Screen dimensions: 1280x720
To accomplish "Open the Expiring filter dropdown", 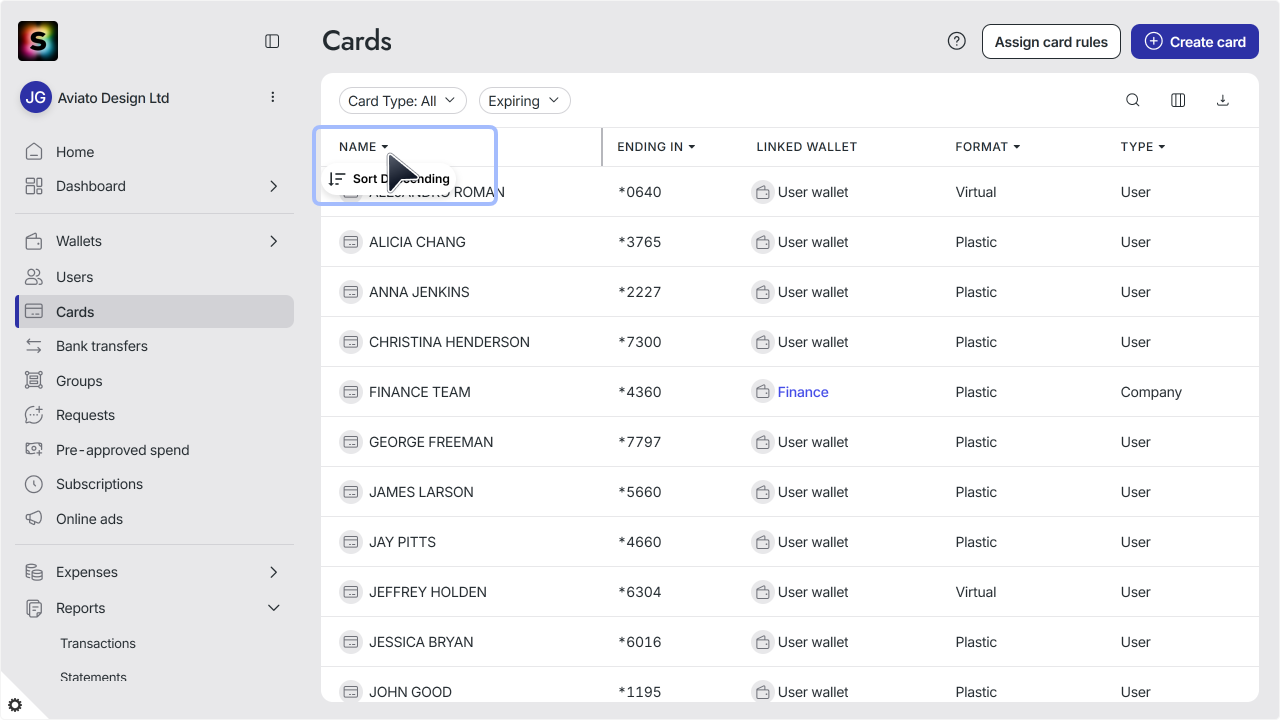I will coord(525,101).
